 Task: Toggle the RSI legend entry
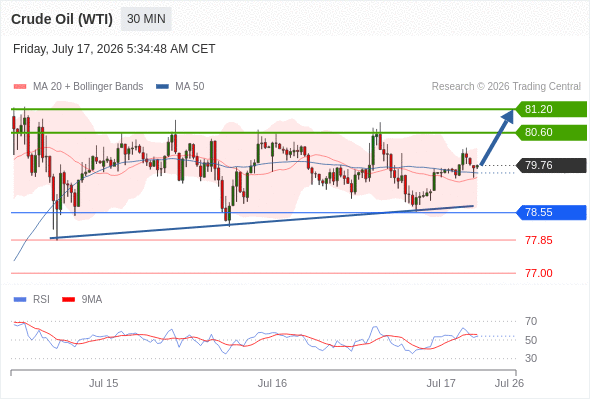click(32, 300)
